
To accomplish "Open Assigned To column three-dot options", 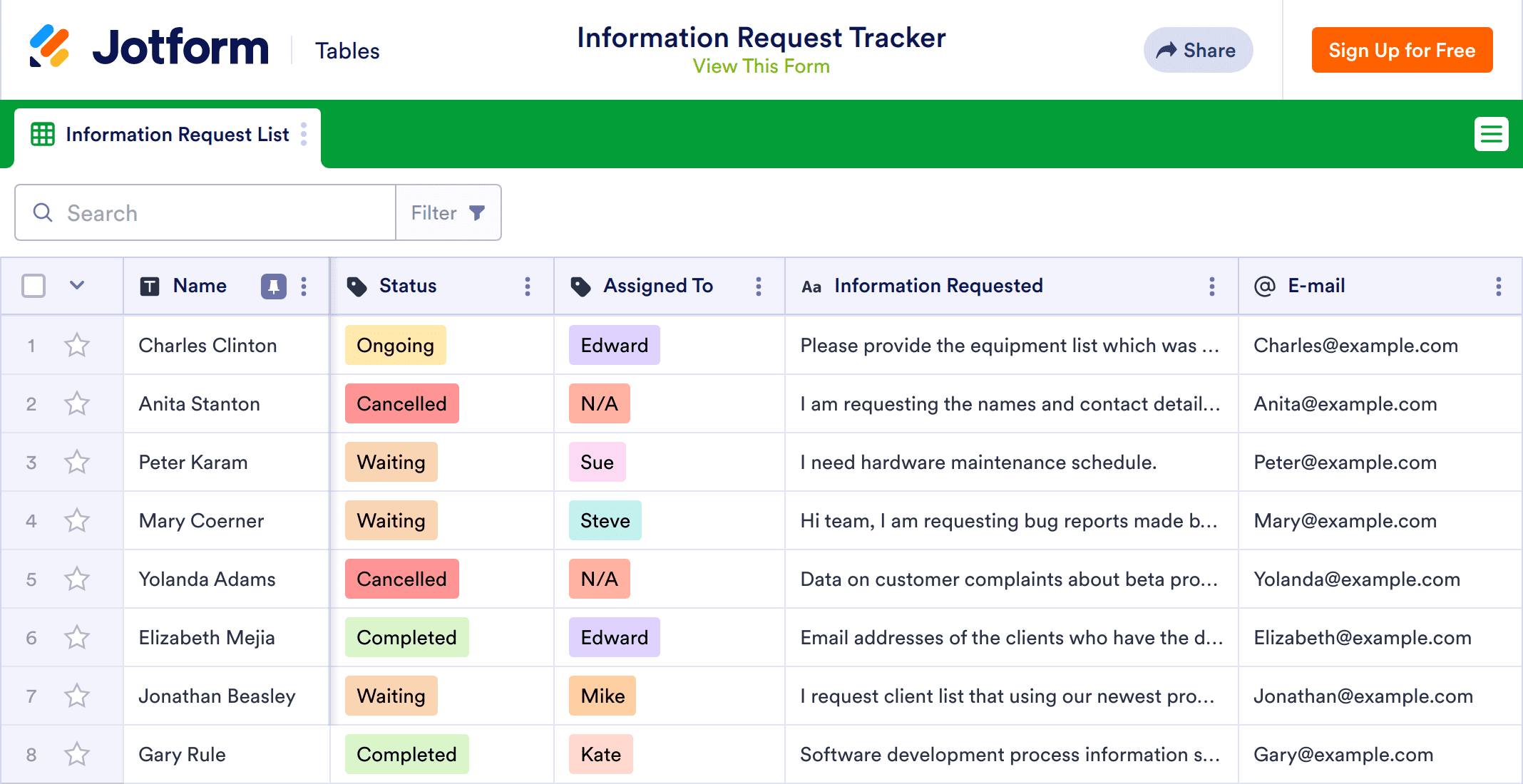I will (x=759, y=287).
